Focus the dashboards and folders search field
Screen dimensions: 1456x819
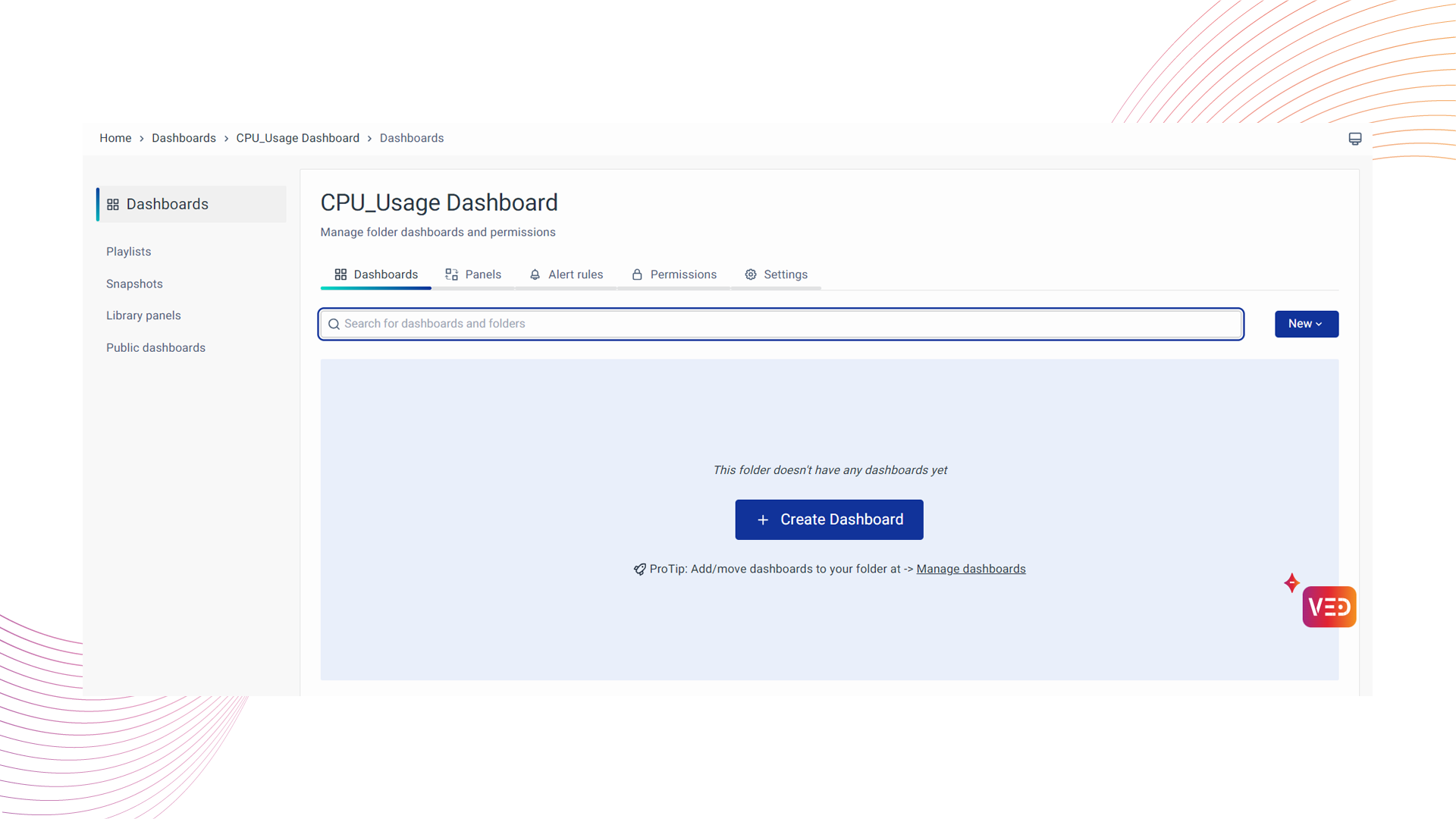781,324
